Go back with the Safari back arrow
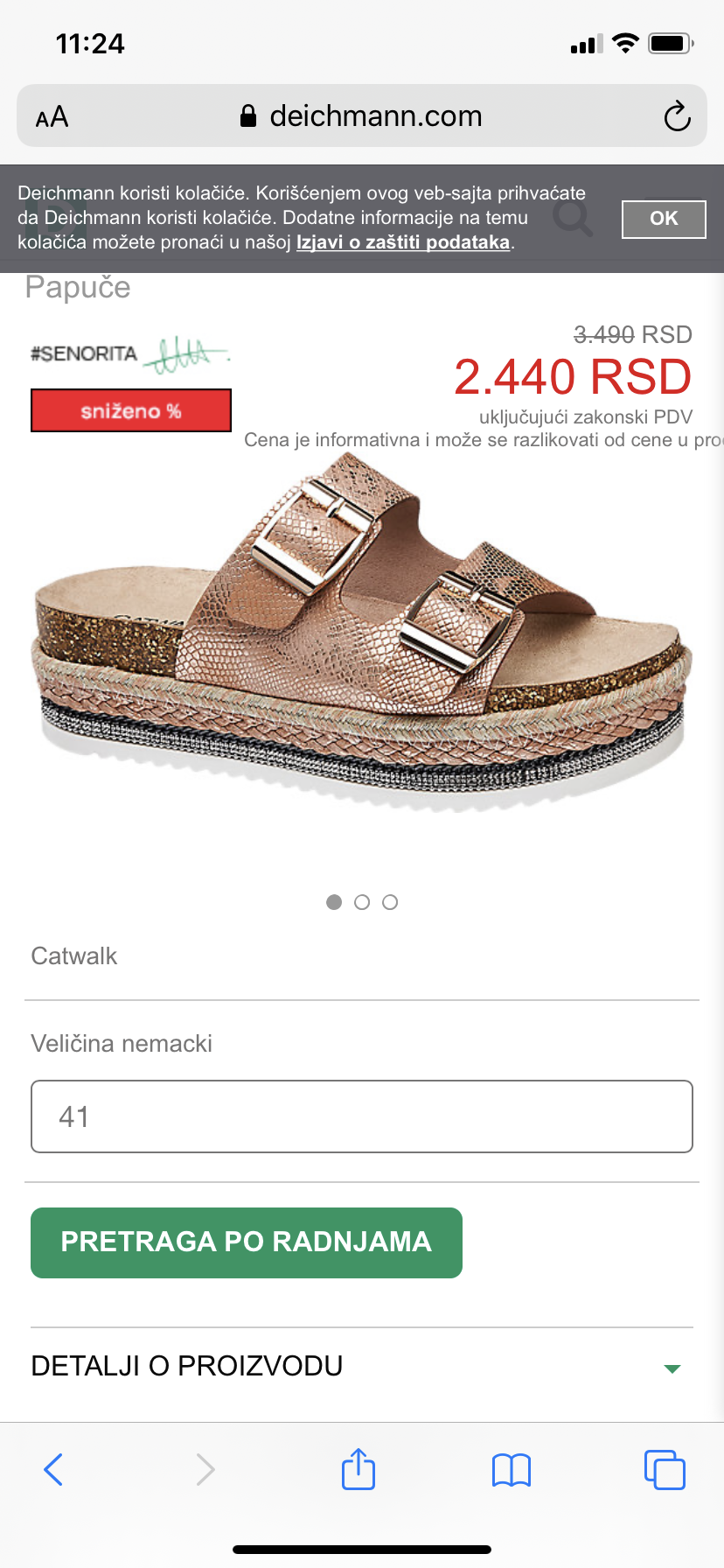Screen dimensions: 724x1568 tap(53, 1469)
